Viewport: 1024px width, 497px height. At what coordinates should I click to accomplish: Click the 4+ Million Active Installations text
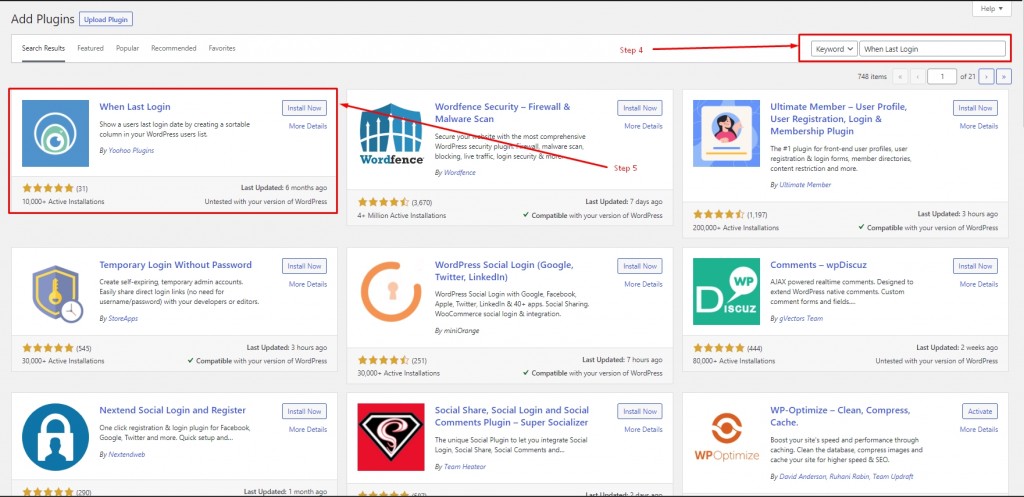coord(402,215)
